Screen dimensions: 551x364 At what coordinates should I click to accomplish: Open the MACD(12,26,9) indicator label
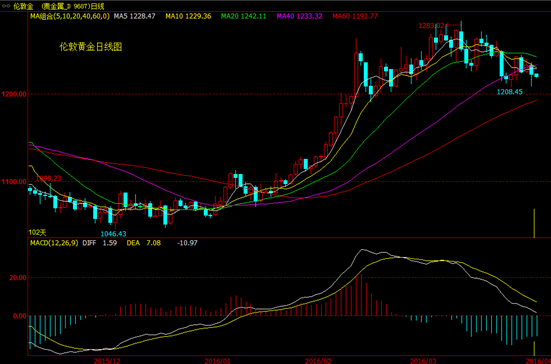click(54, 243)
